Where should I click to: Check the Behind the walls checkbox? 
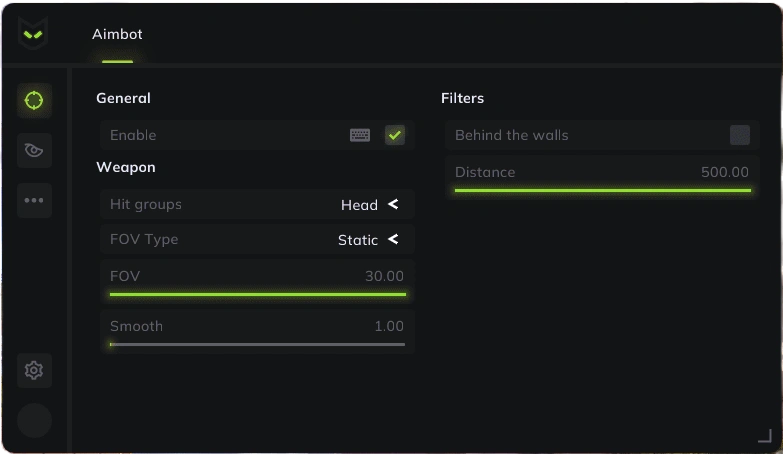[x=740, y=135]
